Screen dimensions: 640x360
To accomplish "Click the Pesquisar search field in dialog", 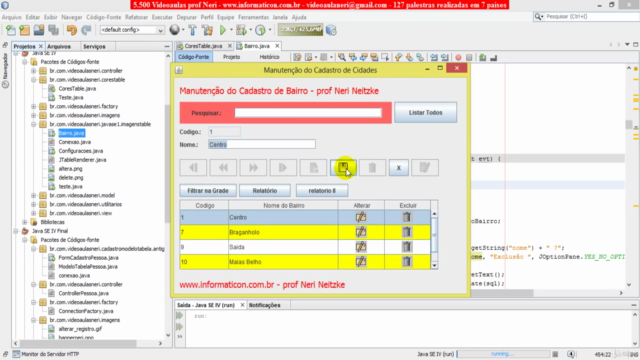I will [x=308, y=113].
